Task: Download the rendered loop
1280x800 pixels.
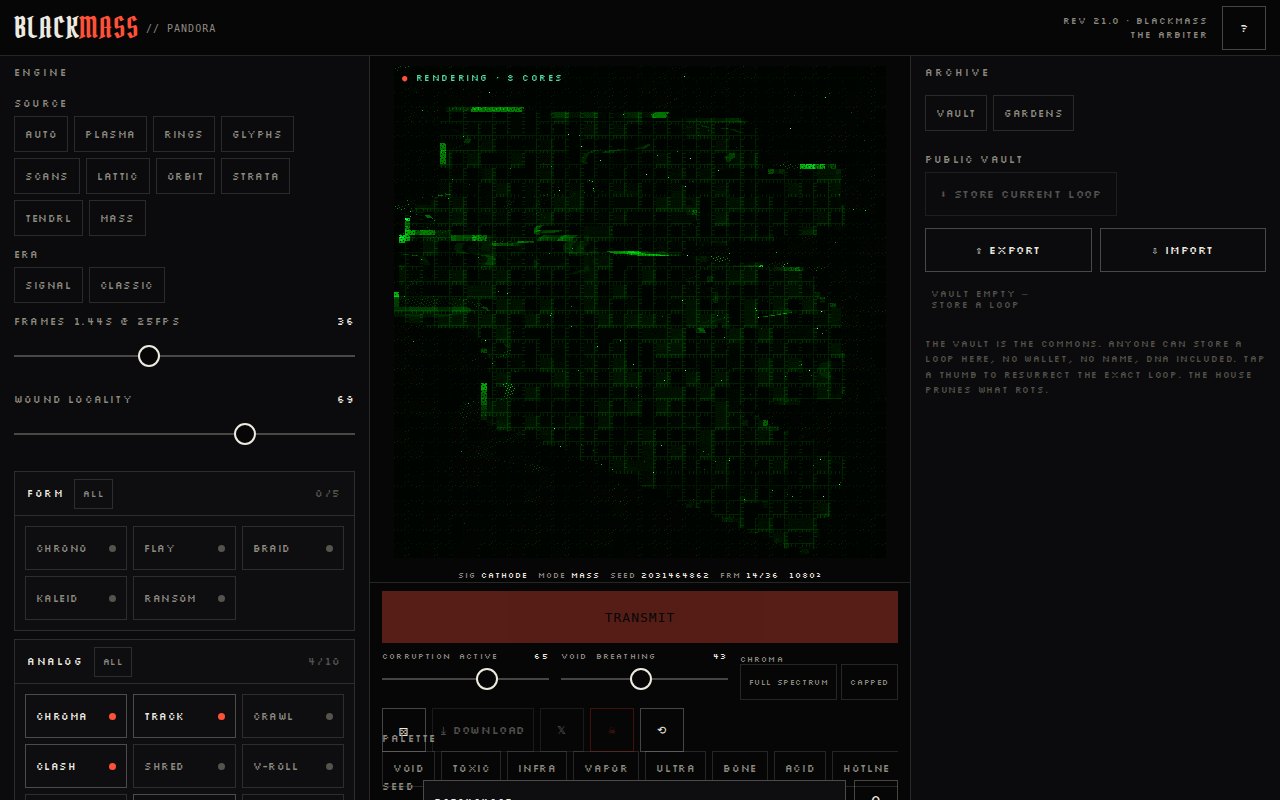Action: [483, 730]
